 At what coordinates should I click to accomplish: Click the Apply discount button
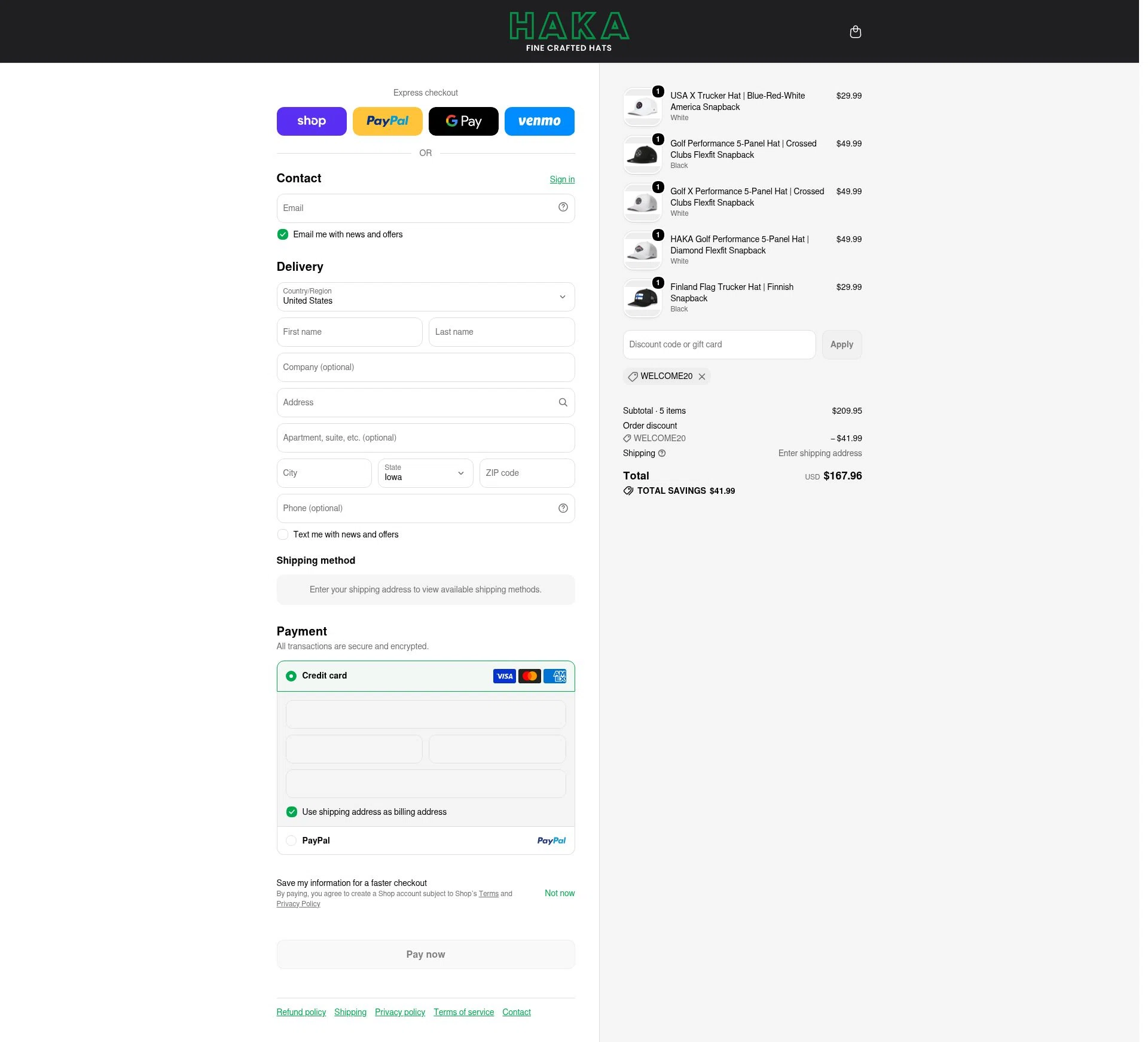842,344
